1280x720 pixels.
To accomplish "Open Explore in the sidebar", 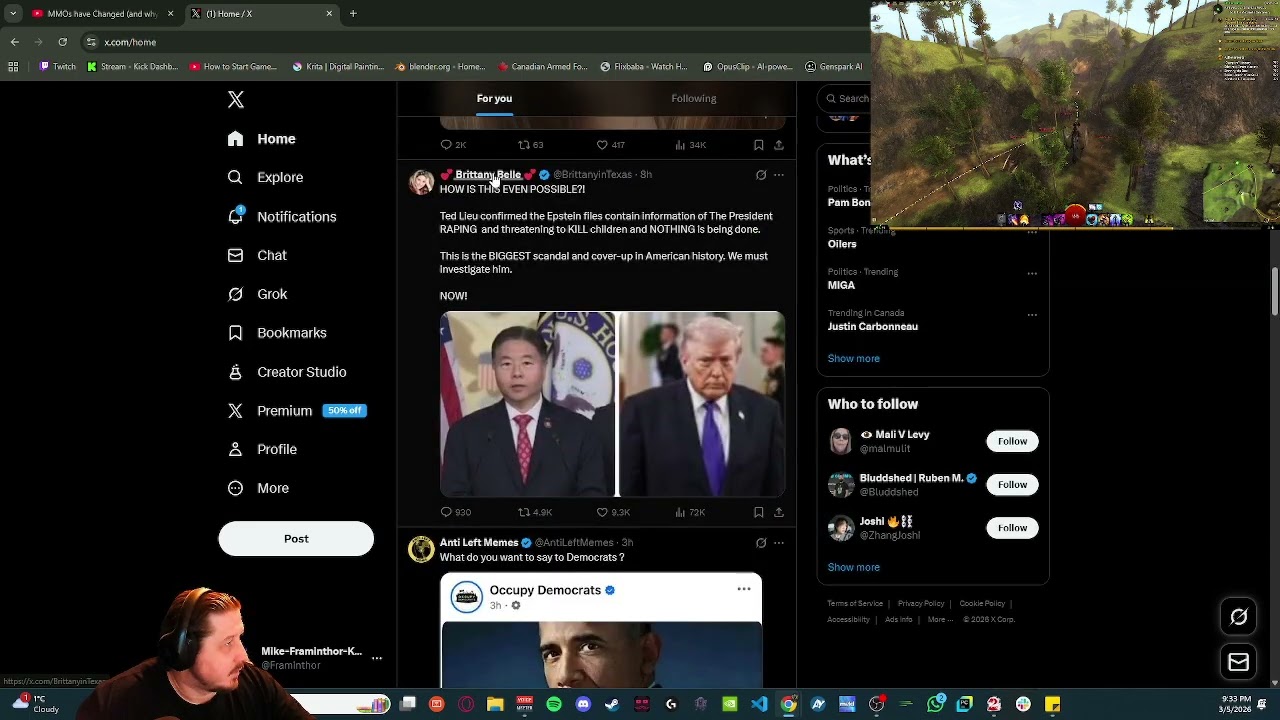I will point(266,177).
